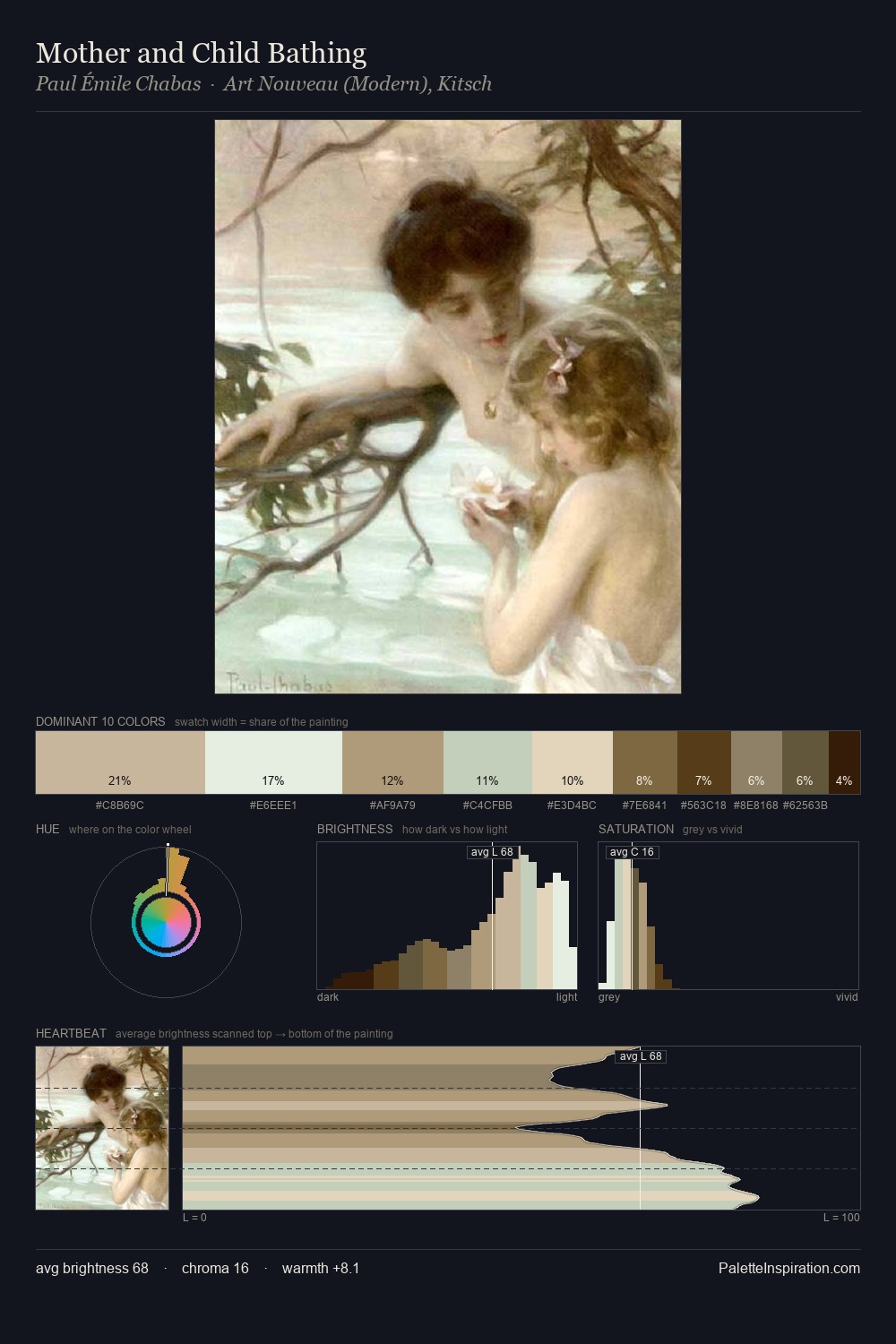Click 'swatch width = share of the painting' caption
Image resolution: width=896 pixels, height=1344 pixels.
click(262, 722)
